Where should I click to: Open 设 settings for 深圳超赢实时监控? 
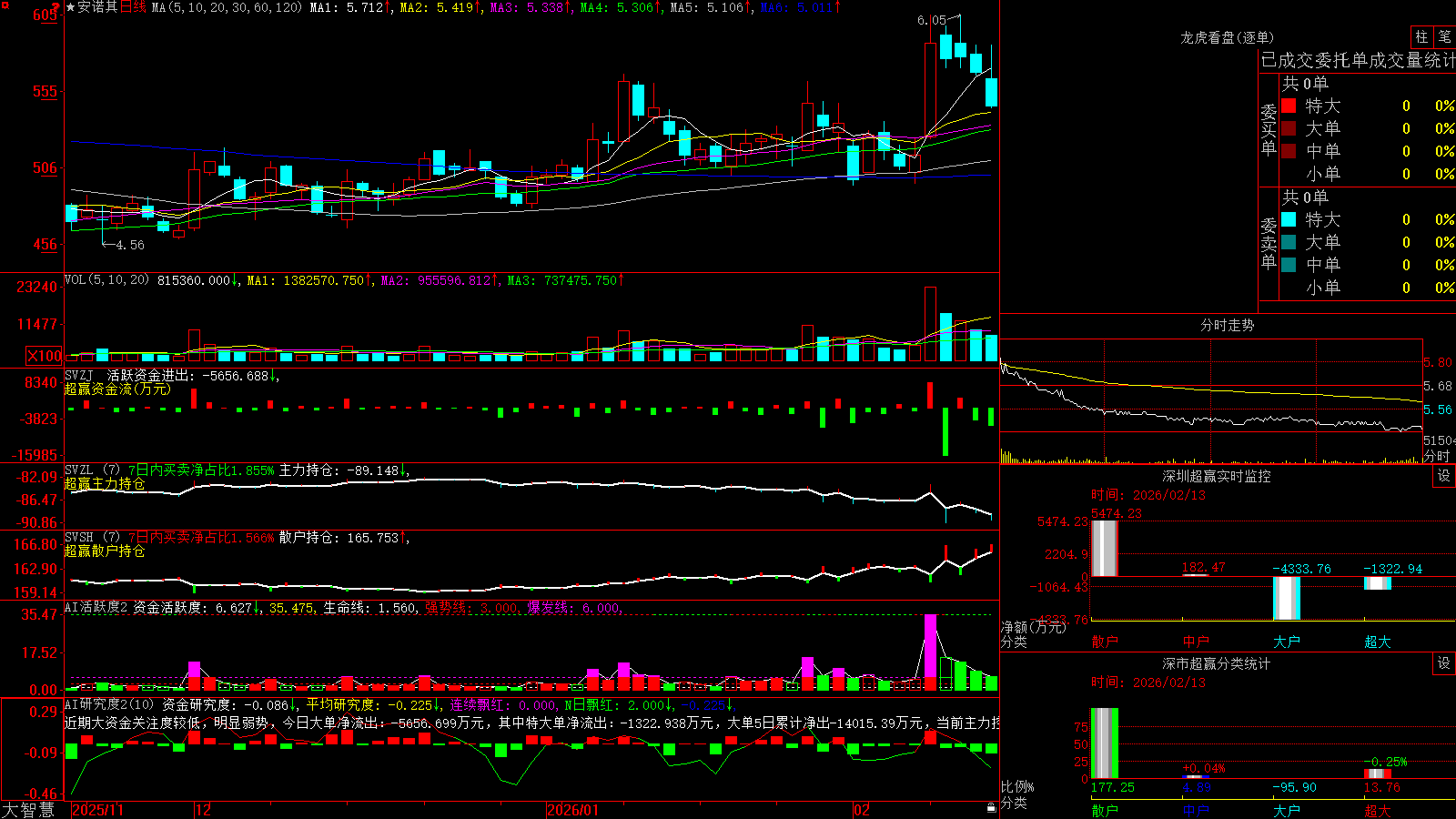[1444, 476]
